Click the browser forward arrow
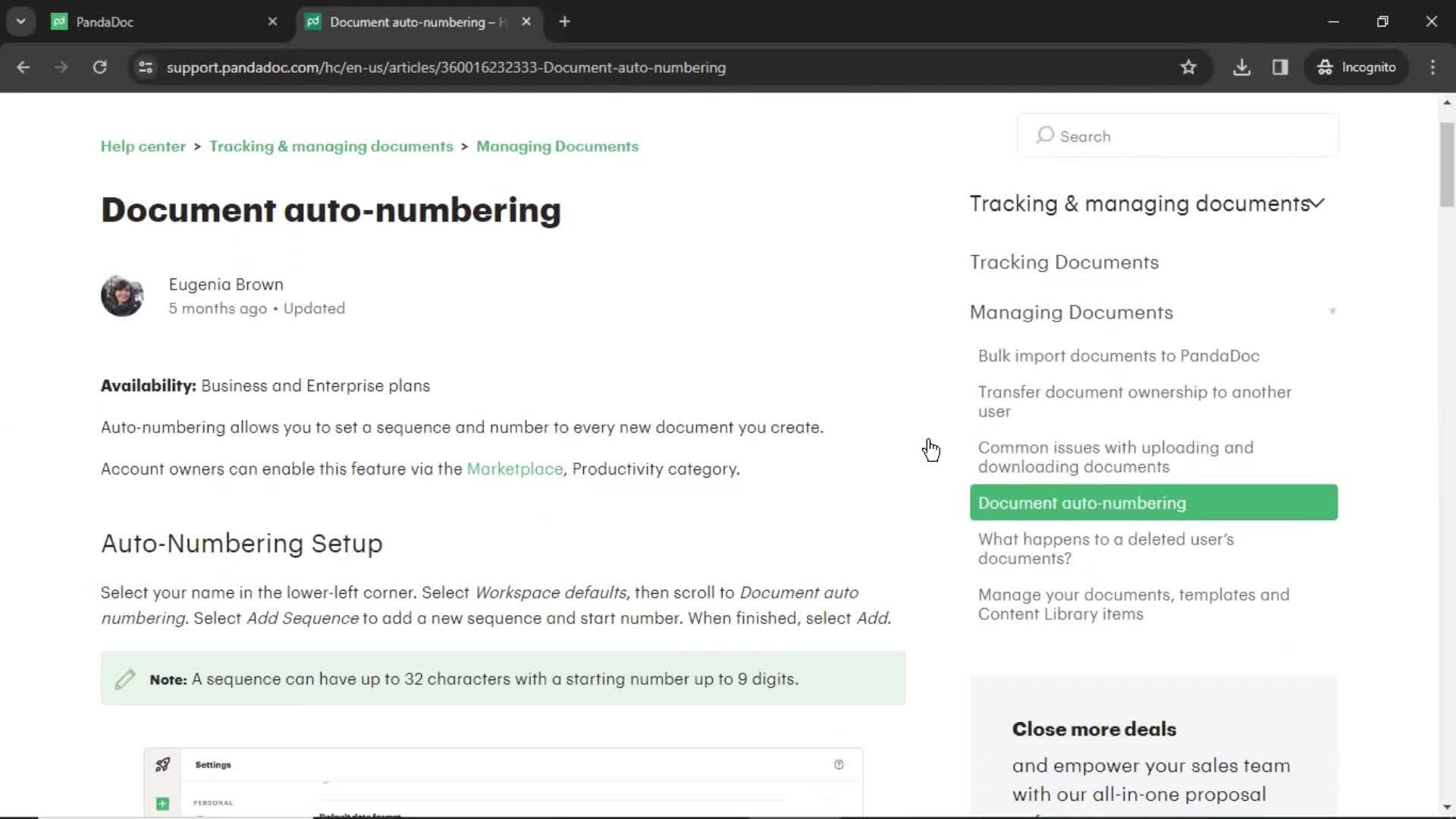This screenshot has width=1456, height=819. pyautogui.click(x=61, y=67)
